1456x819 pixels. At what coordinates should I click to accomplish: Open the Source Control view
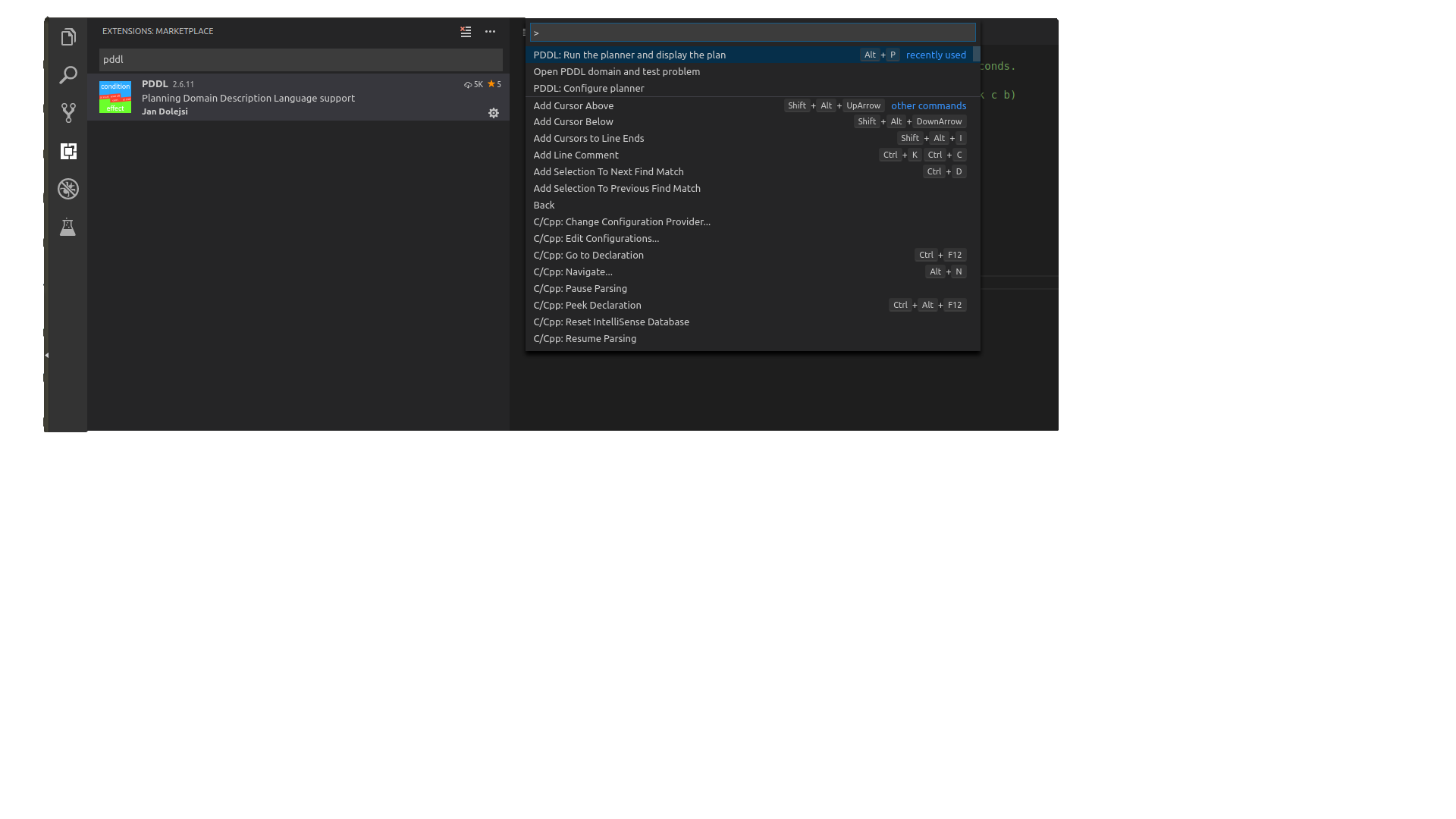click(68, 112)
